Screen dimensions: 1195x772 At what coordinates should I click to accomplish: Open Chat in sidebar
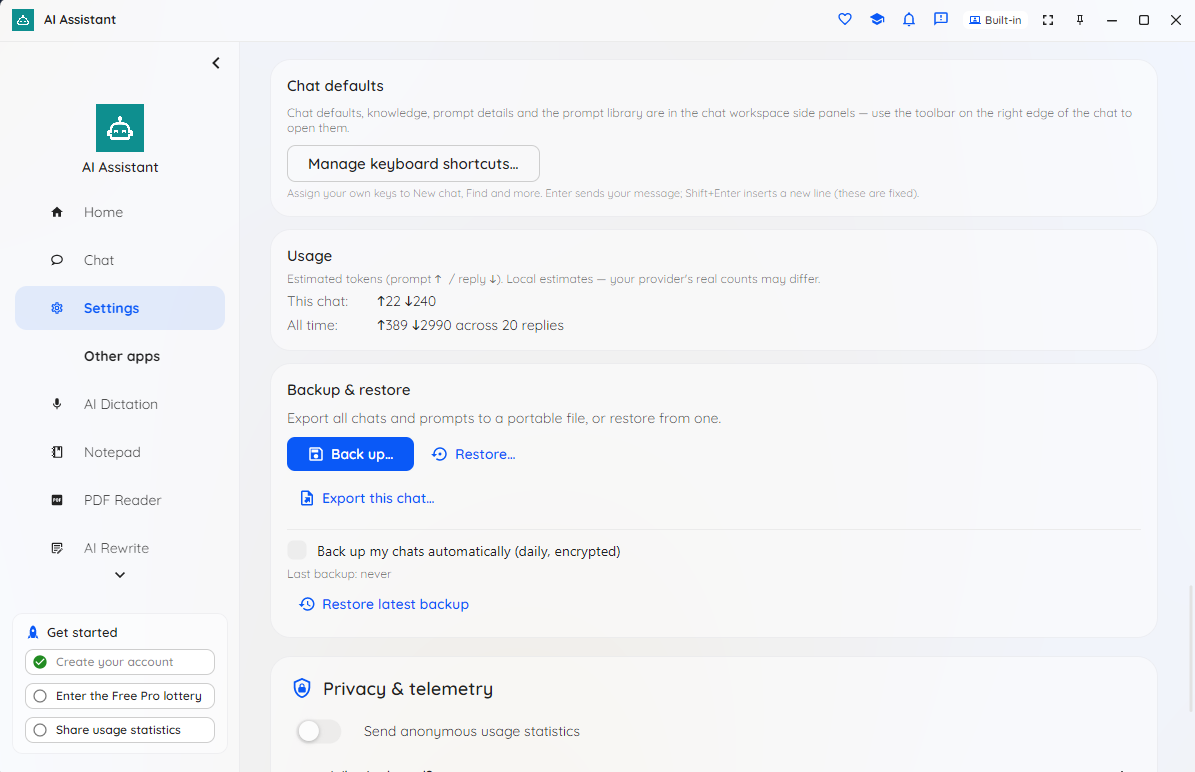coord(120,260)
